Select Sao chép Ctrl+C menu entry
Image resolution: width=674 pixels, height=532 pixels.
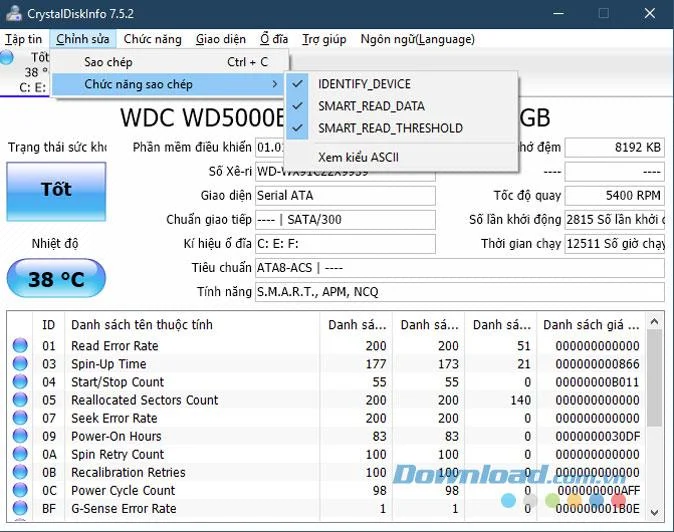coord(169,62)
